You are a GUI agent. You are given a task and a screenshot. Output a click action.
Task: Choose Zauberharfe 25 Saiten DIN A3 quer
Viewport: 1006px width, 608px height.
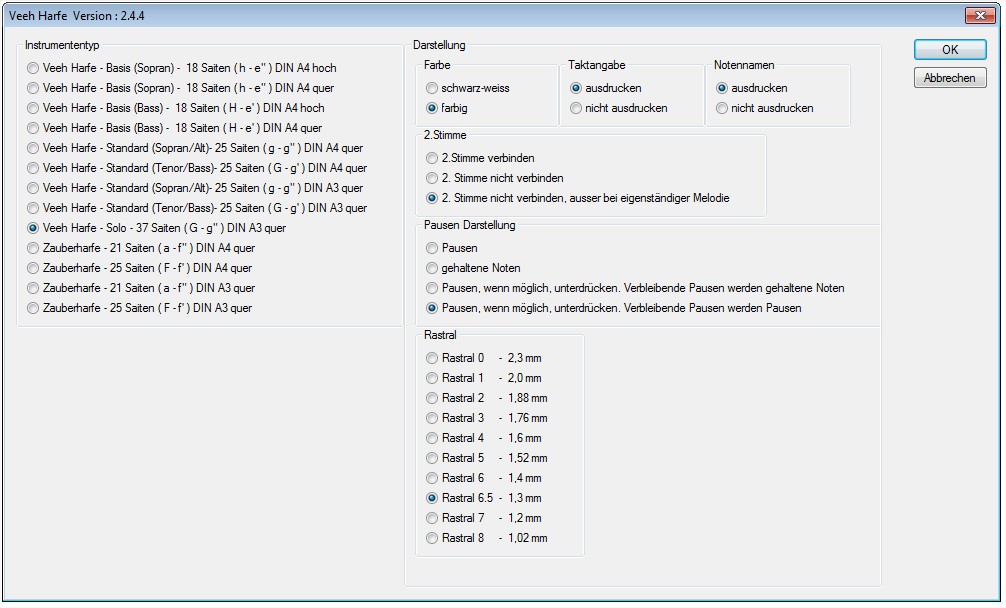pos(34,308)
